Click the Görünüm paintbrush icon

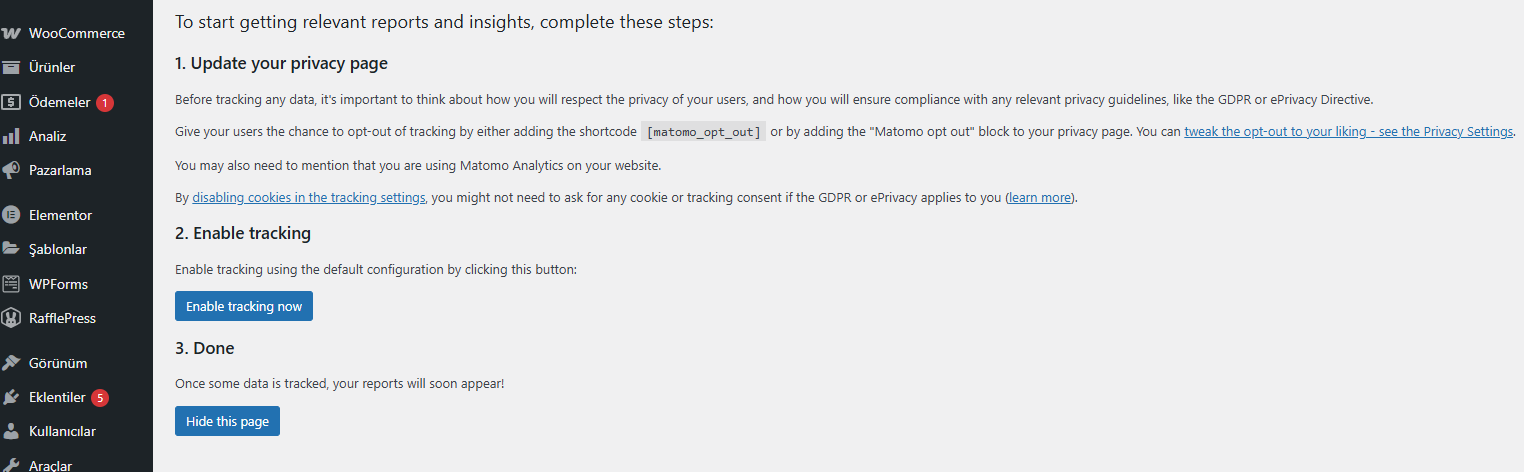coord(11,363)
